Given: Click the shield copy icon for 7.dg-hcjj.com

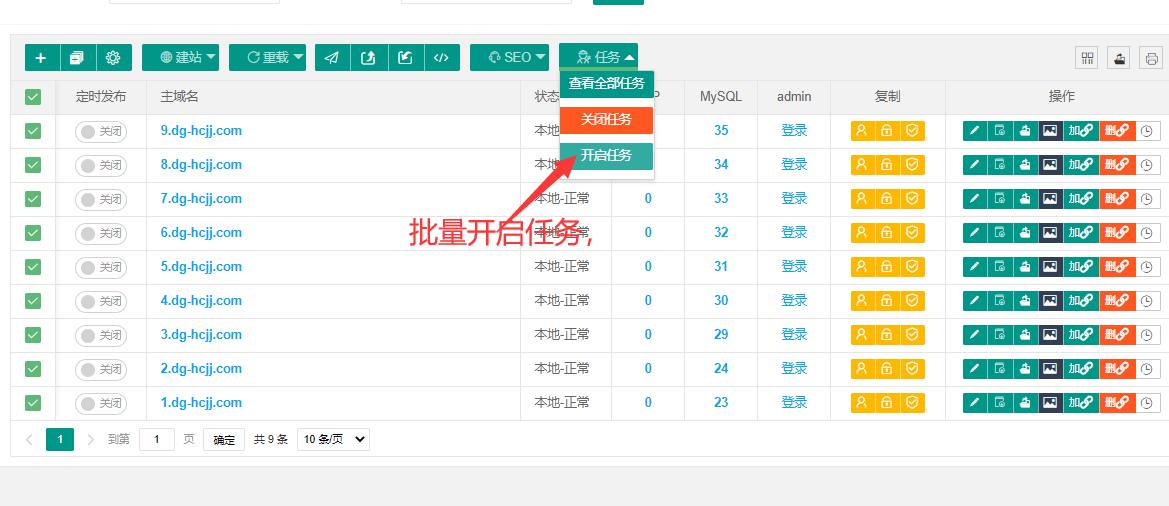Looking at the screenshot, I should 913,199.
